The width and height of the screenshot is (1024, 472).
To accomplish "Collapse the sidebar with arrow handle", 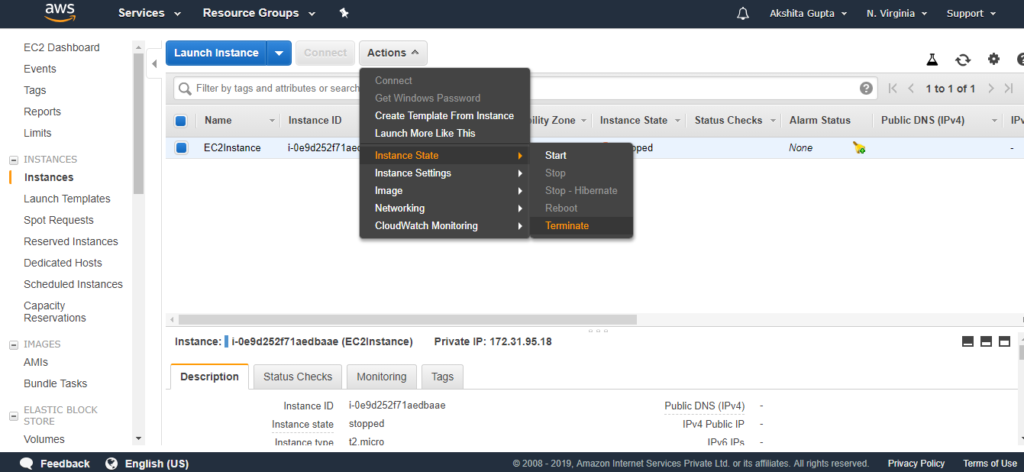I will (x=154, y=63).
